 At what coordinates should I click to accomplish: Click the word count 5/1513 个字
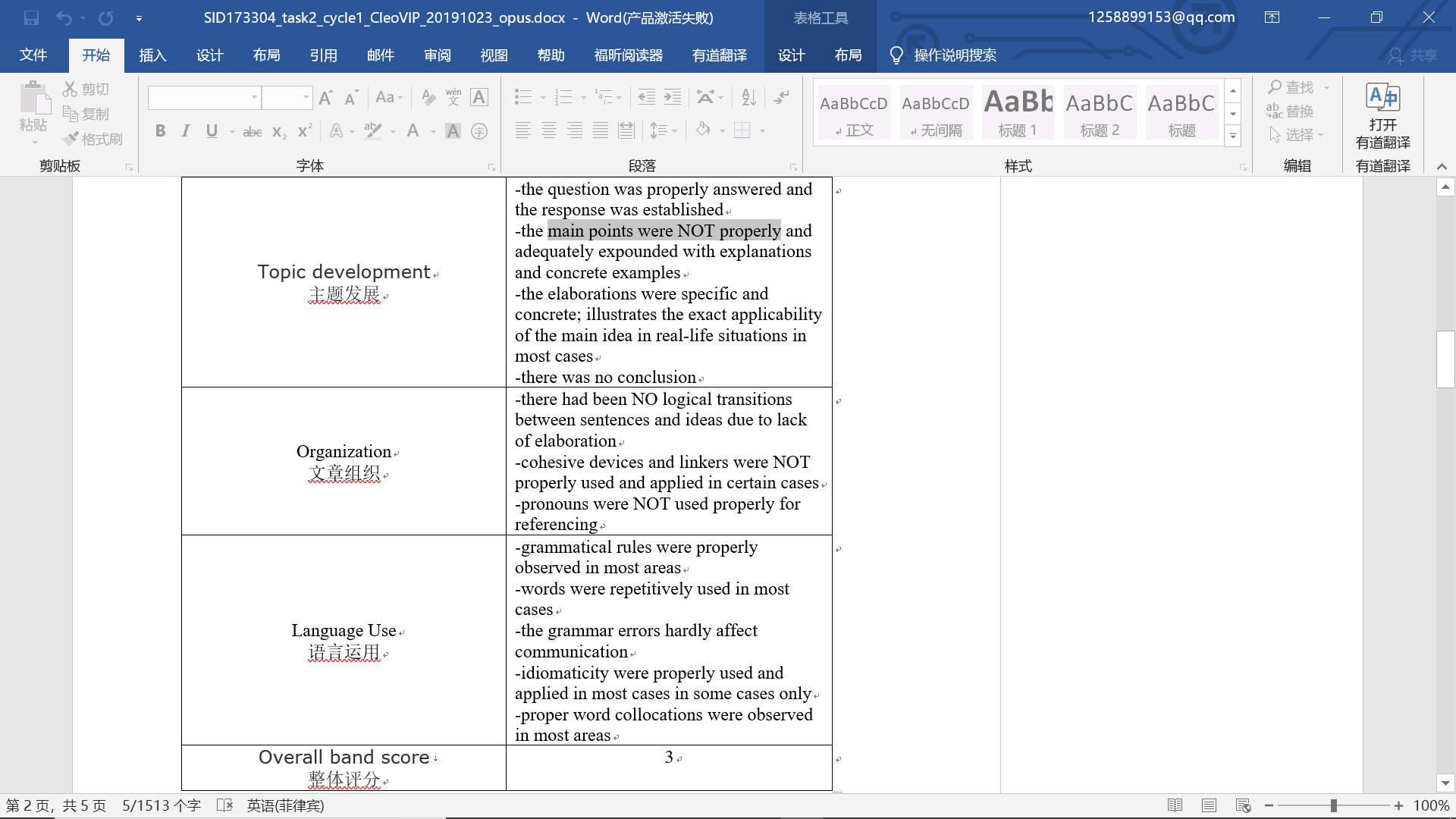[162, 805]
